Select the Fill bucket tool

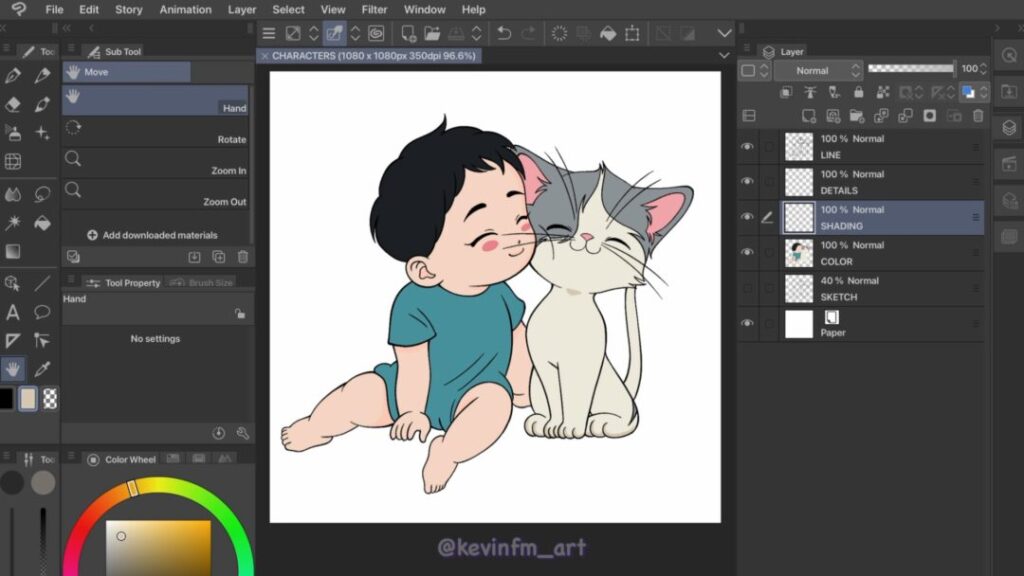pos(43,222)
